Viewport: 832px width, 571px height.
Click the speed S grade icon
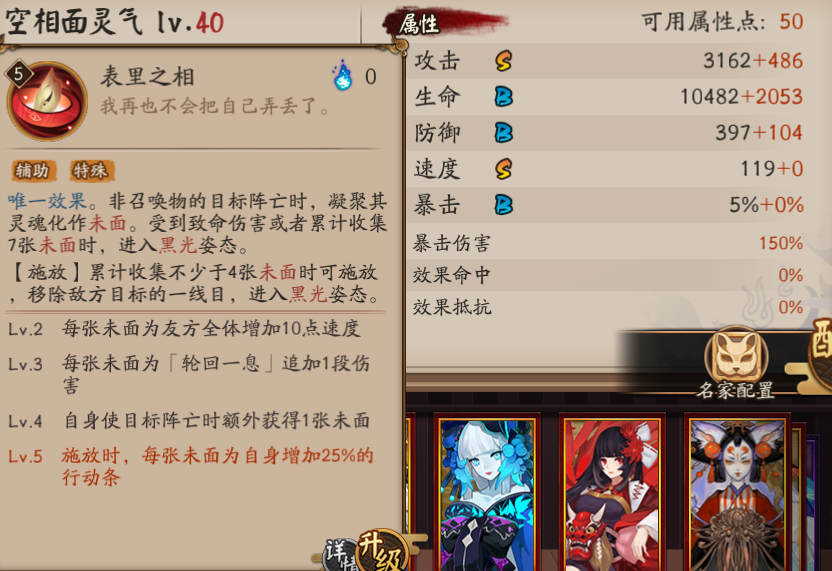(503, 169)
